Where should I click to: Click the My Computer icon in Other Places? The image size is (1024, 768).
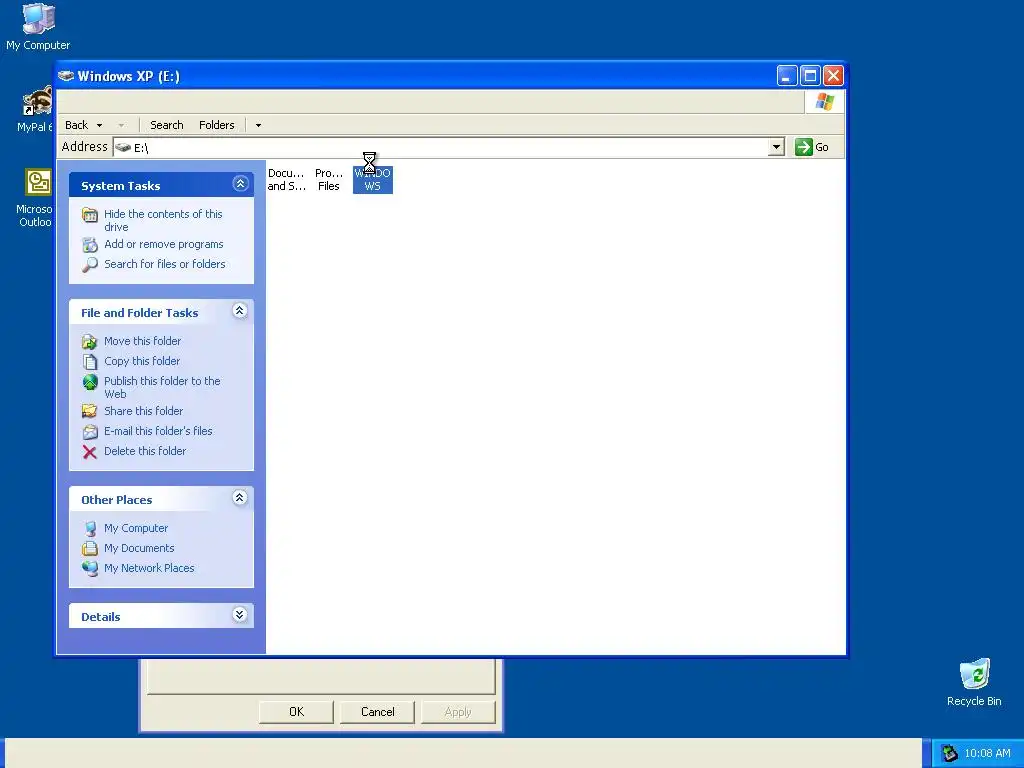[90, 528]
